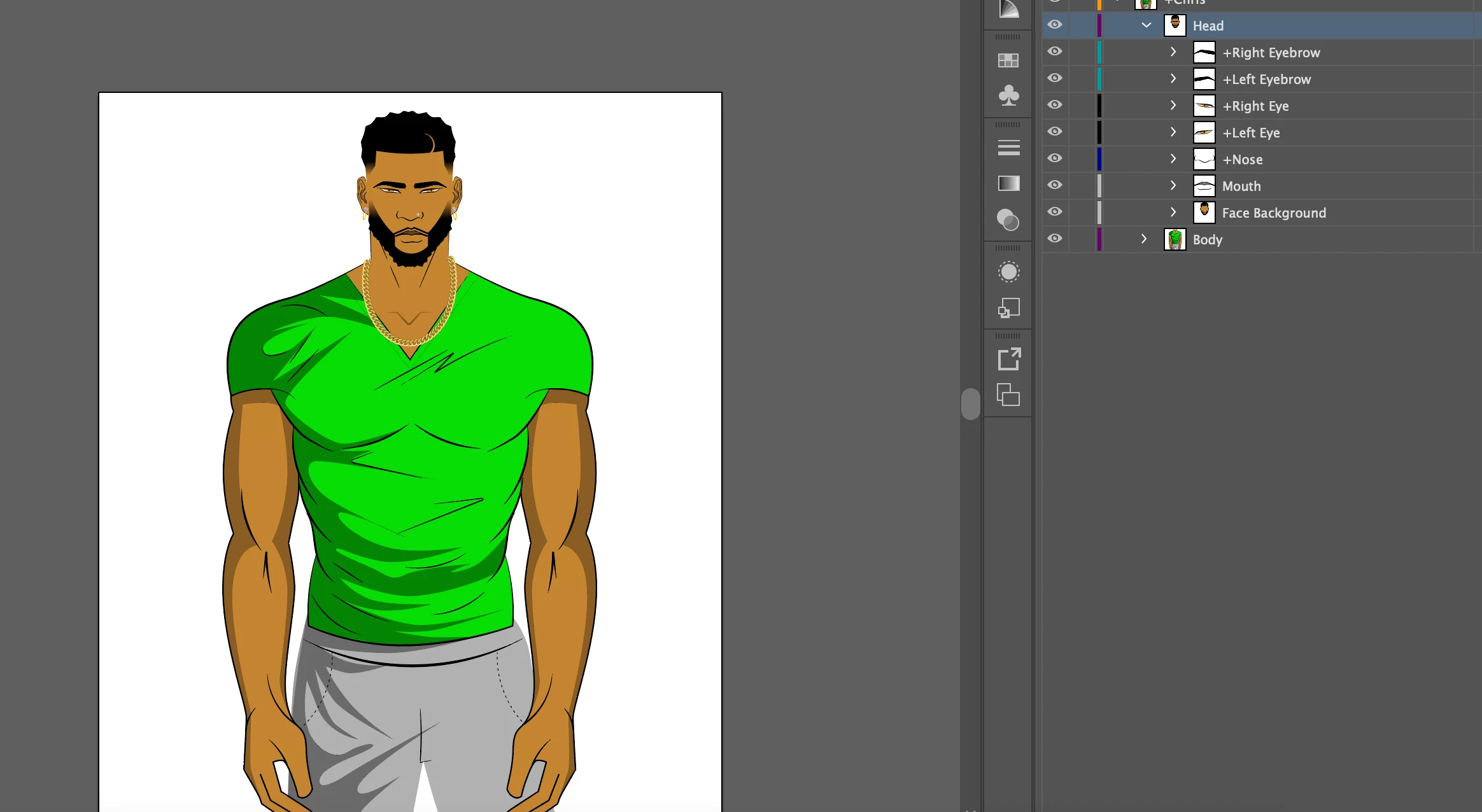Screen dimensions: 1482x812
Task: Click the +Right Eye layer thumbnail
Action: [x=1204, y=106]
